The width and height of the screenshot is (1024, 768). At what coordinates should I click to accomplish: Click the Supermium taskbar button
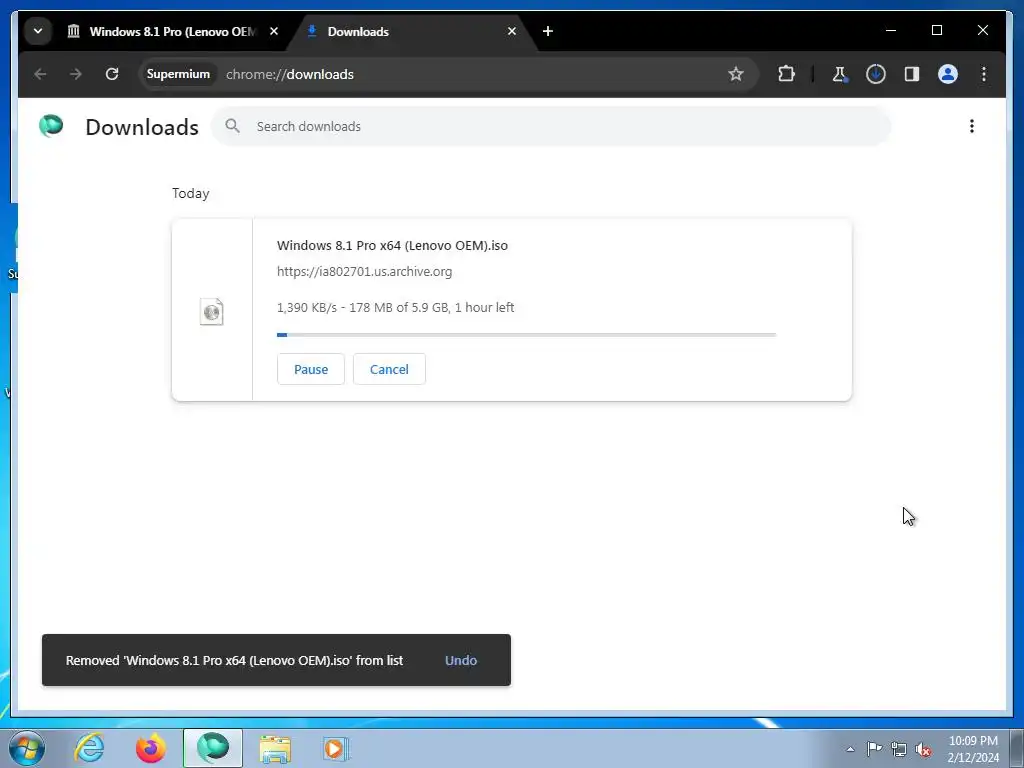point(213,748)
